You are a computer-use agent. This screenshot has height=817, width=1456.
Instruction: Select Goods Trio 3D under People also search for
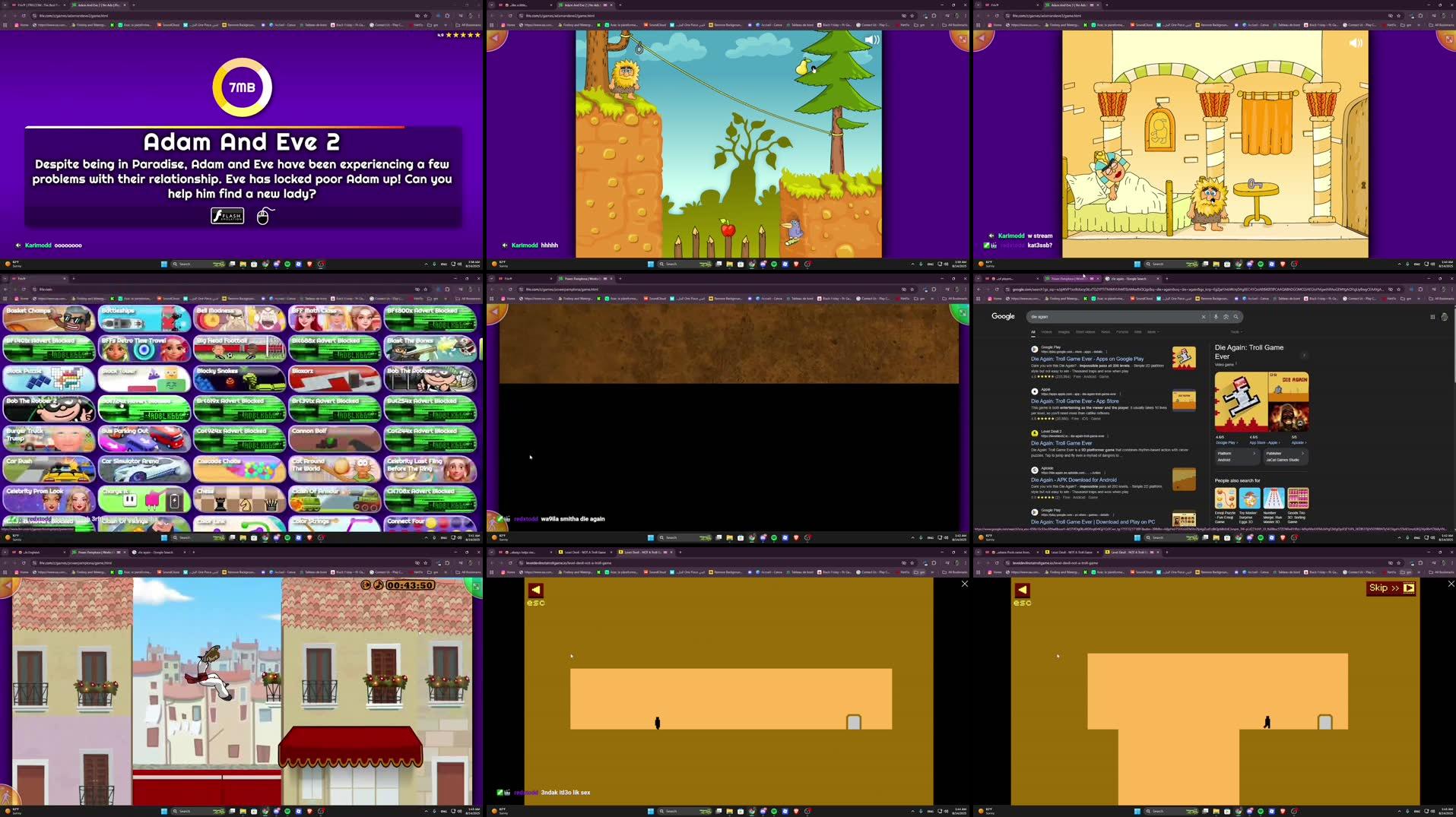[1298, 505]
